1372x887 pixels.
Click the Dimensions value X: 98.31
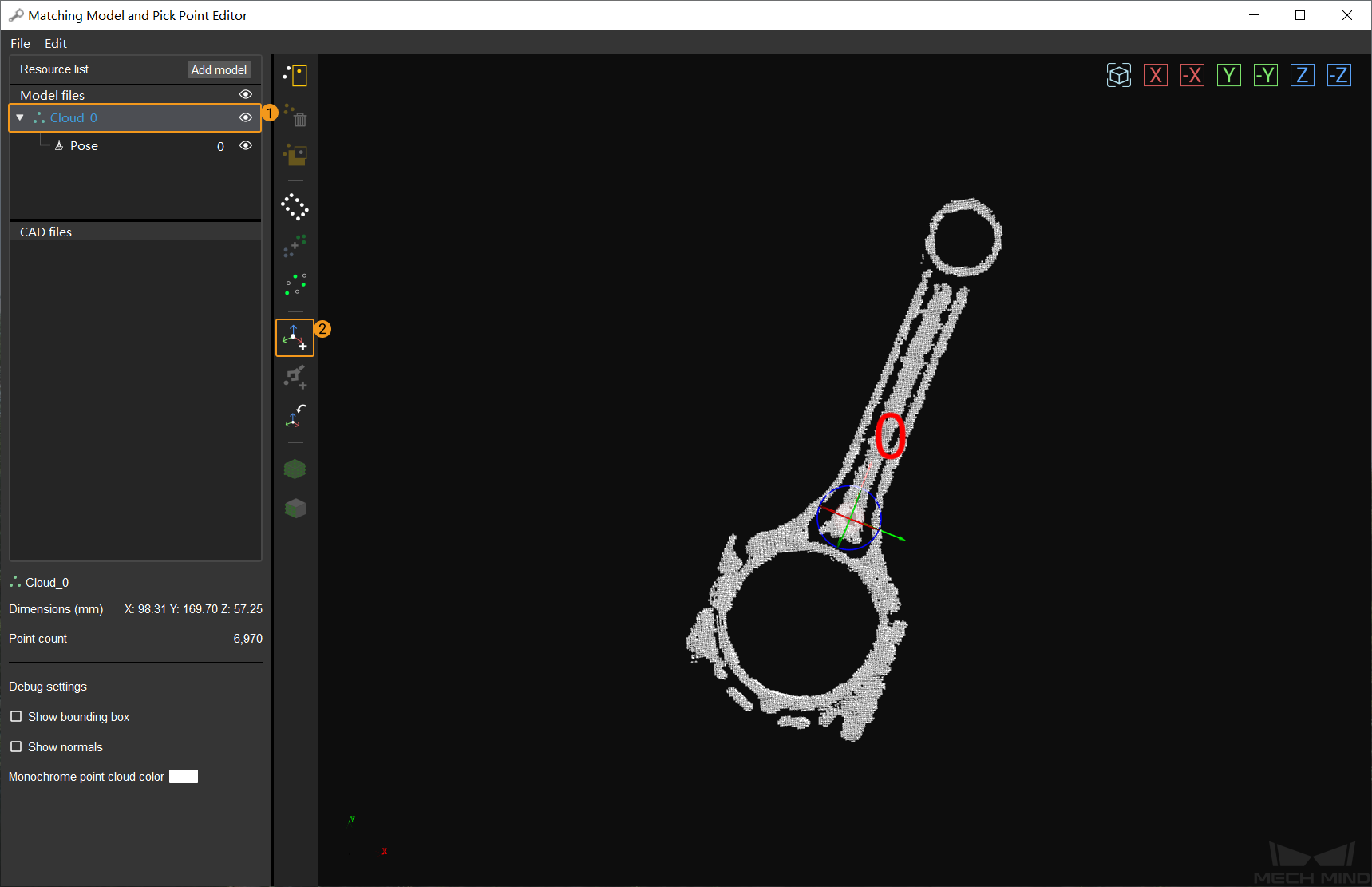pyautogui.click(x=145, y=609)
